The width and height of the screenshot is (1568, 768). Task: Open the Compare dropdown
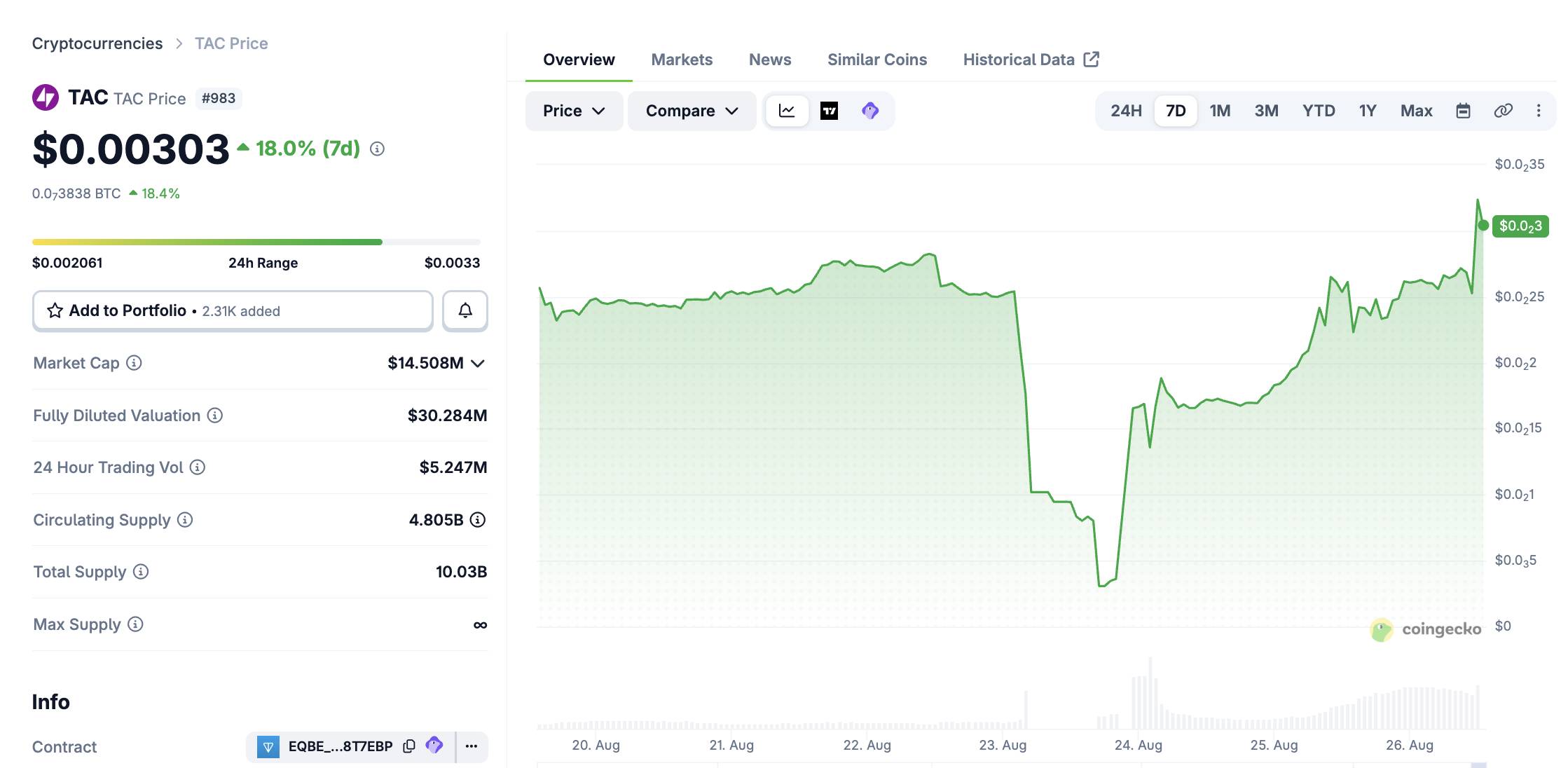point(692,111)
